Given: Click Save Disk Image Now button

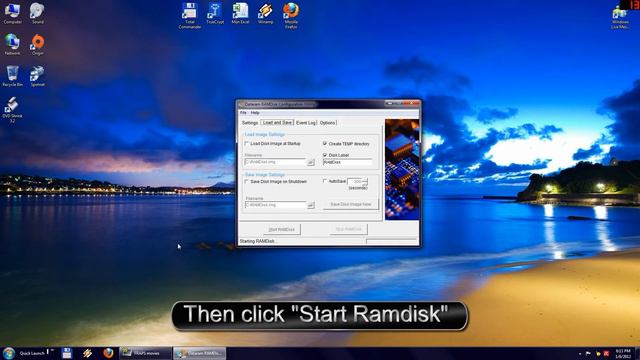Looking at the screenshot, I should click(x=351, y=204).
